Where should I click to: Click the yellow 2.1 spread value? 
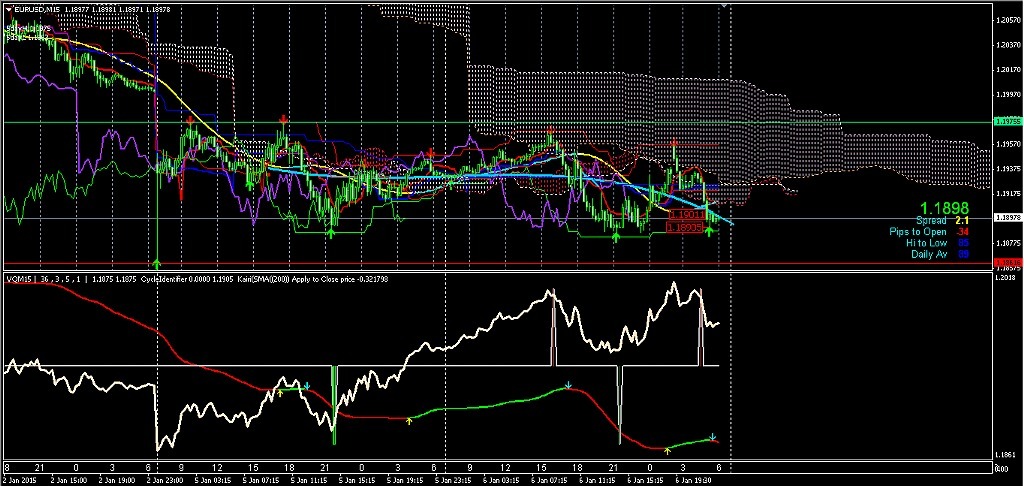coord(963,221)
